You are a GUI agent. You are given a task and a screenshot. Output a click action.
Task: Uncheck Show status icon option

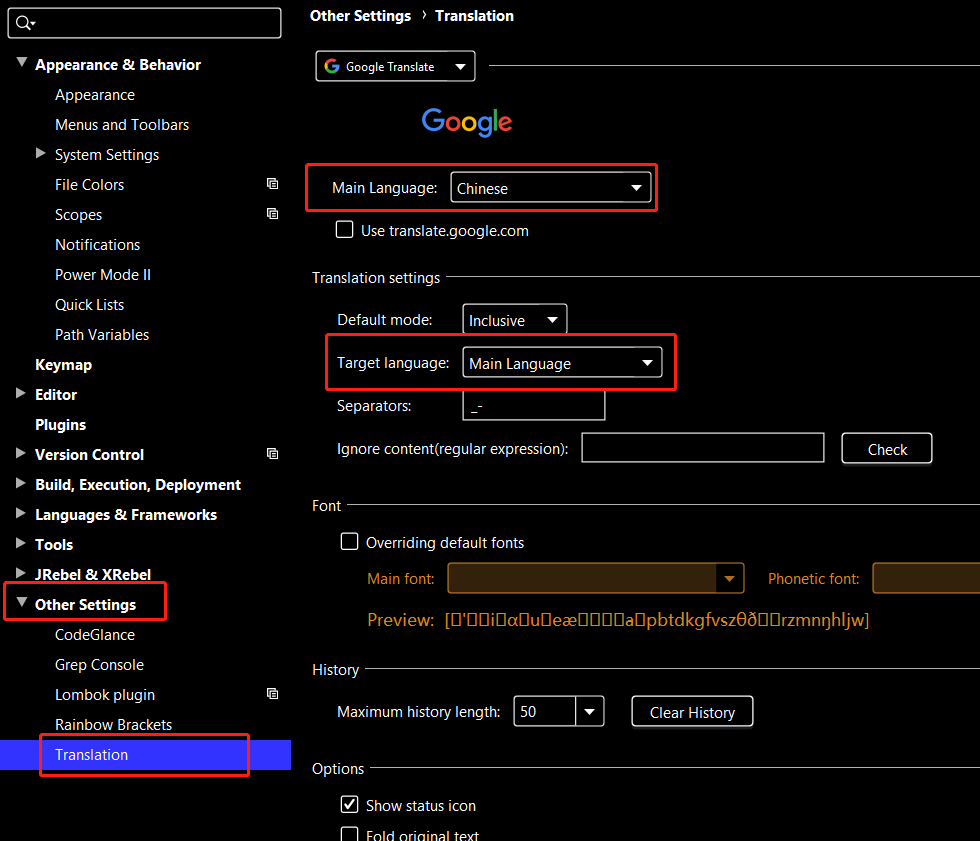point(350,805)
